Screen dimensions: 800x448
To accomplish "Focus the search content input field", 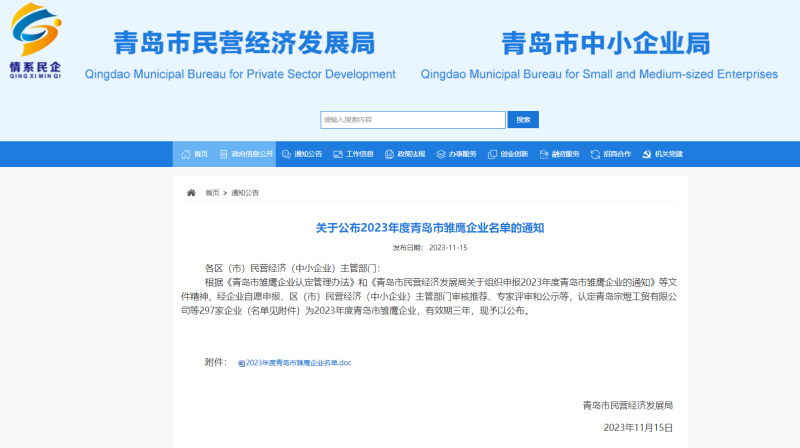I will 412,119.
